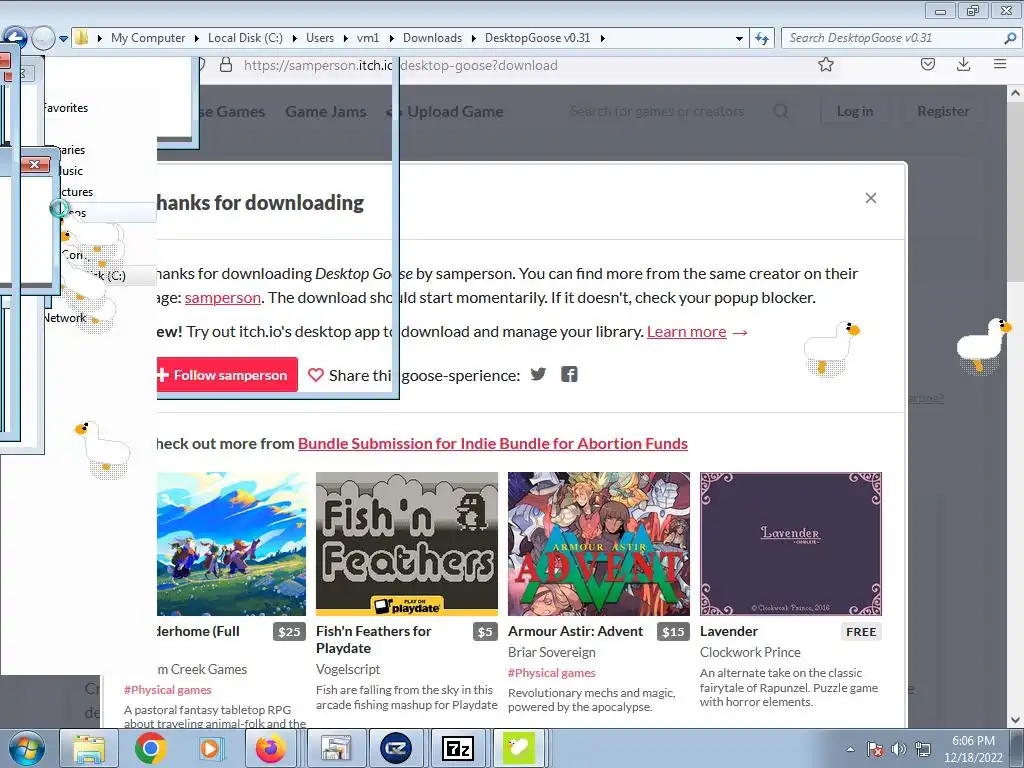This screenshot has height=768, width=1024.
Task: Click '#Physical games' tag under Armour Astir
Action: [552, 673]
